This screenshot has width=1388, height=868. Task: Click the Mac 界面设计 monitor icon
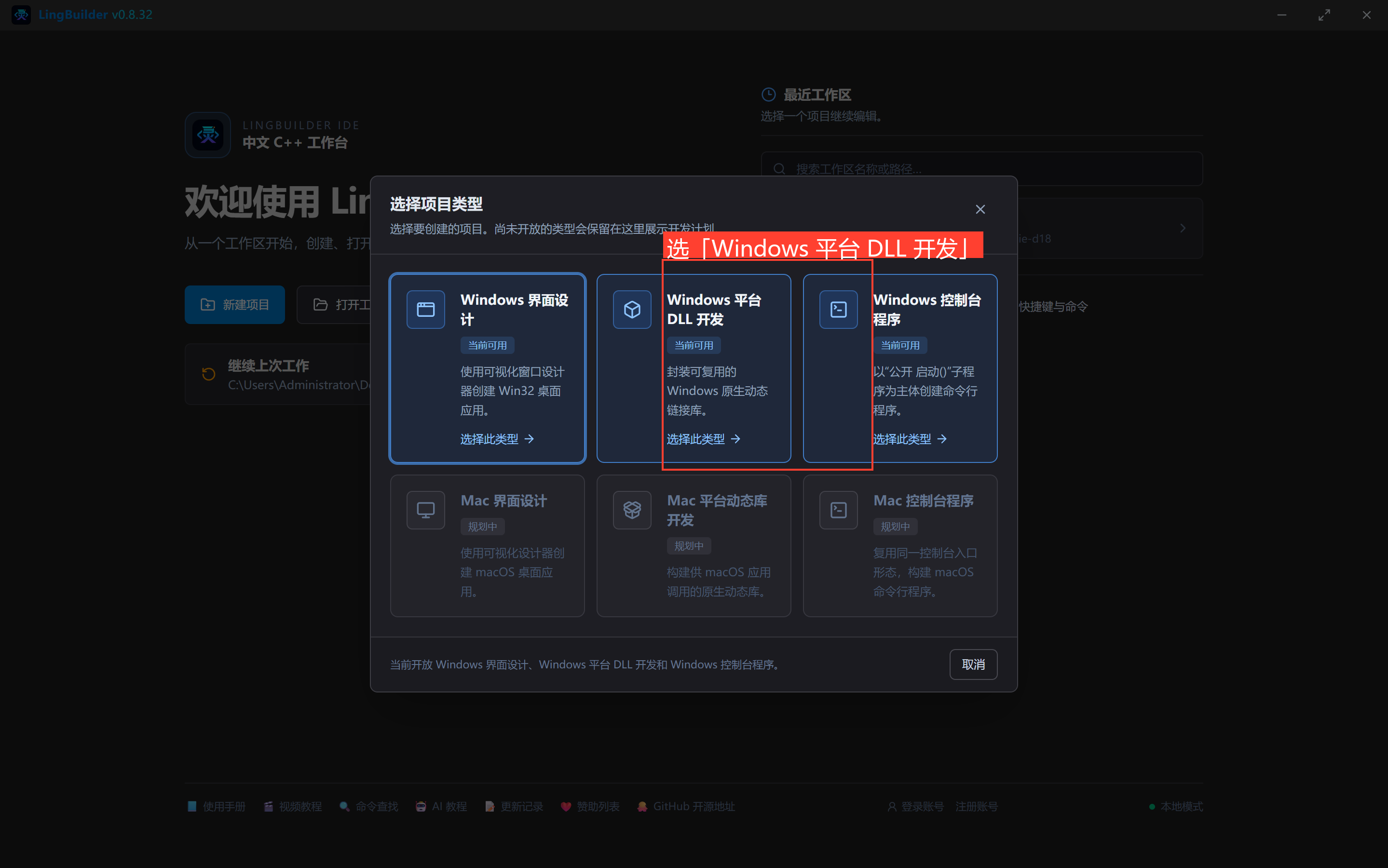click(425, 510)
